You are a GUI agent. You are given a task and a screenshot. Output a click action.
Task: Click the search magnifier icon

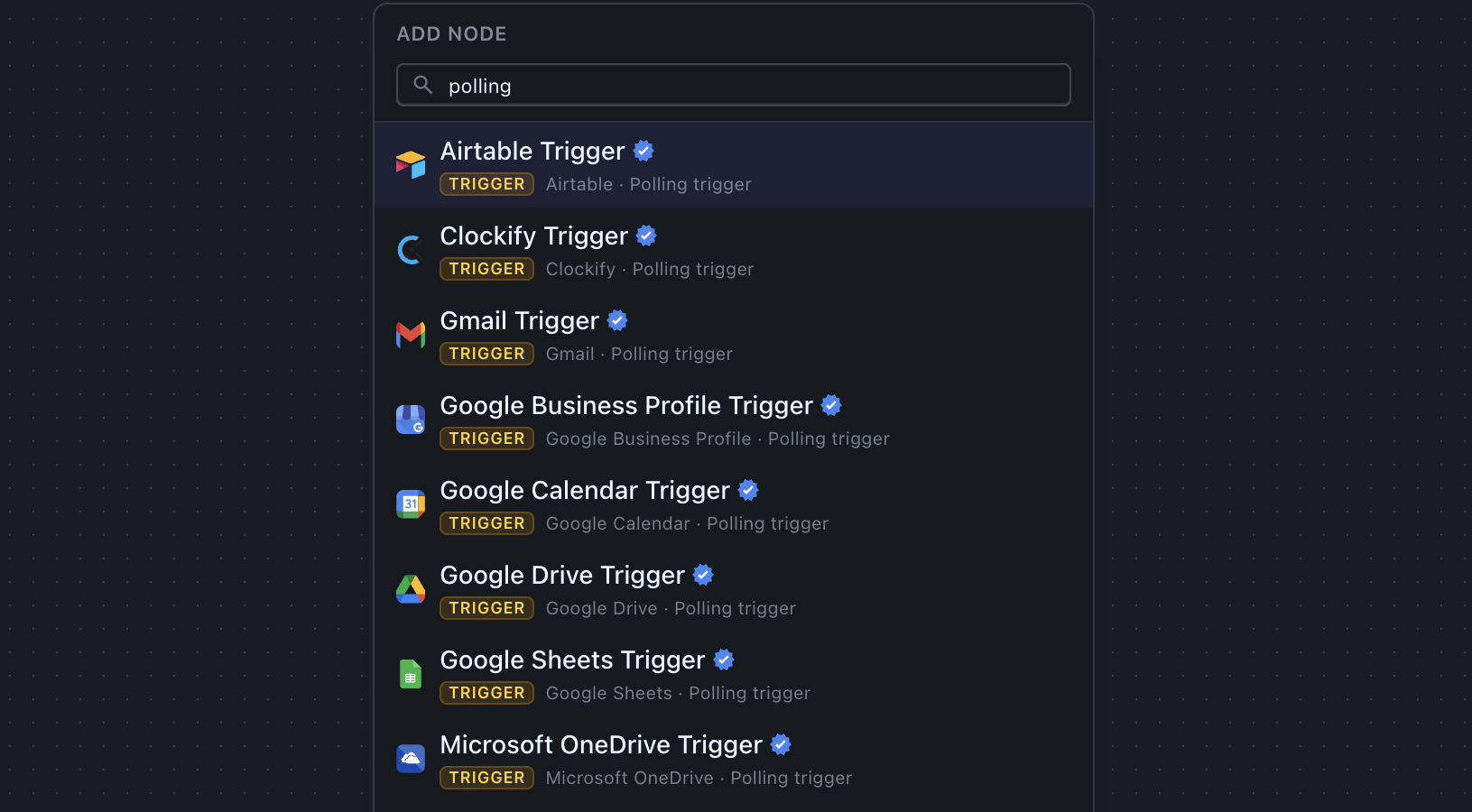pos(422,85)
